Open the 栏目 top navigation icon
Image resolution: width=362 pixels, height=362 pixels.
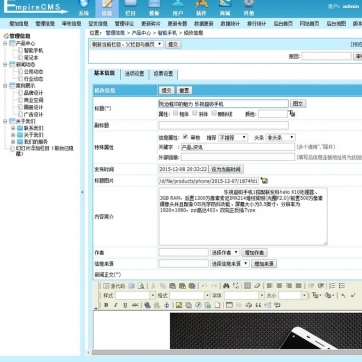coord(130,7)
